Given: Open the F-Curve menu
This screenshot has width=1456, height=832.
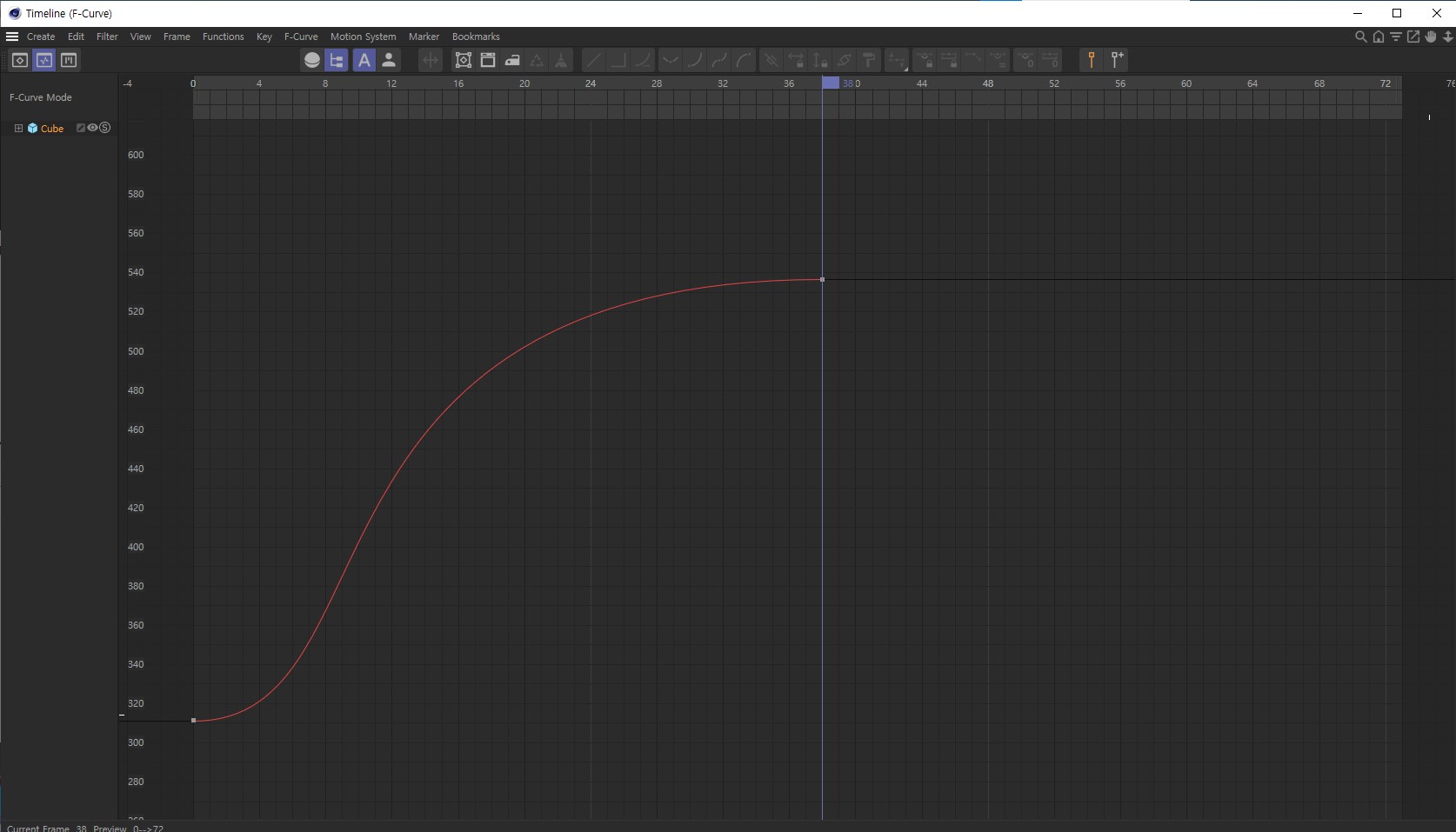Looking at the screenshot, I should (301, 37).
